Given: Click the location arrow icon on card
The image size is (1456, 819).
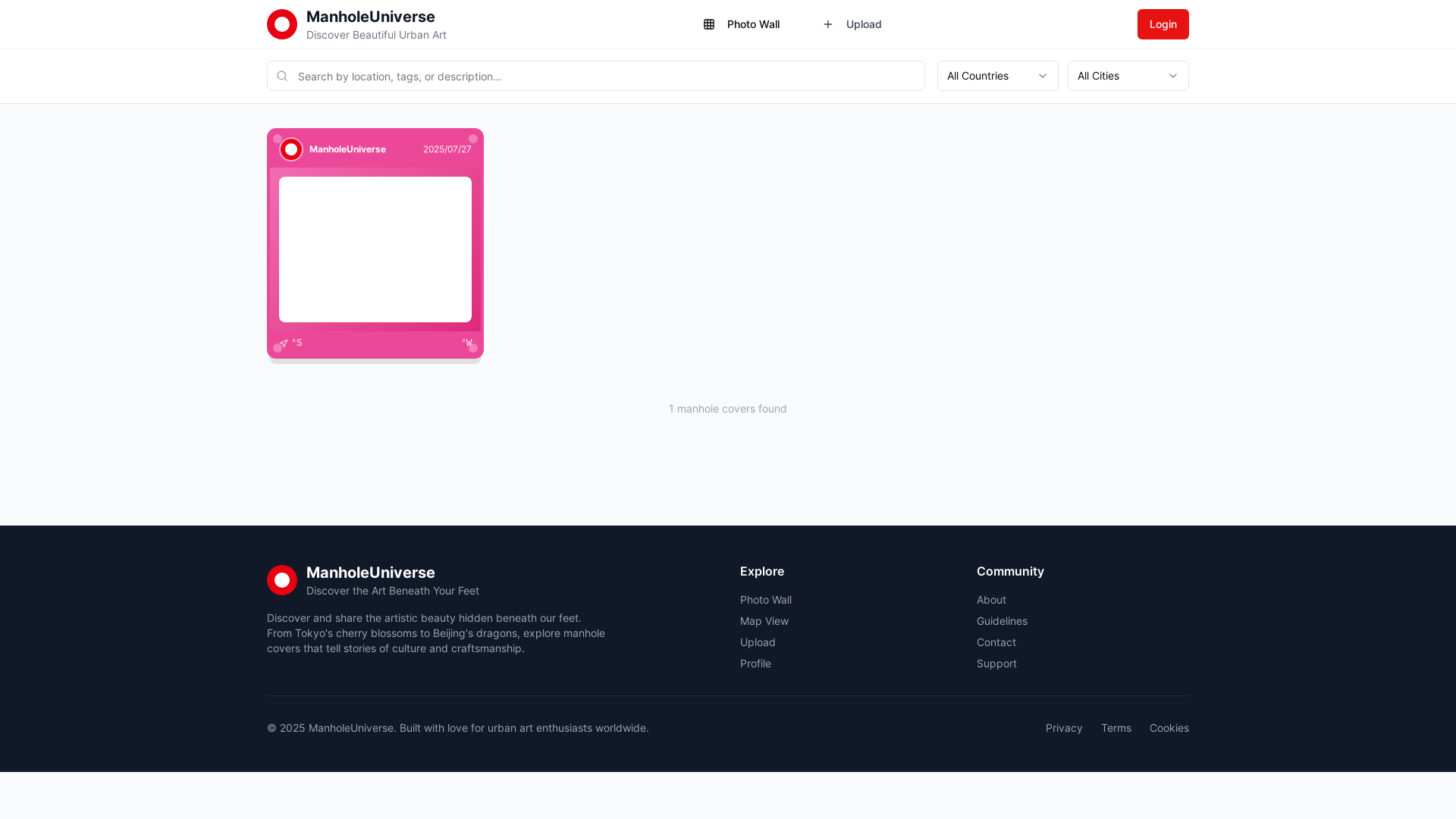Looking at the screenshot, I should [x=284, y=344].
